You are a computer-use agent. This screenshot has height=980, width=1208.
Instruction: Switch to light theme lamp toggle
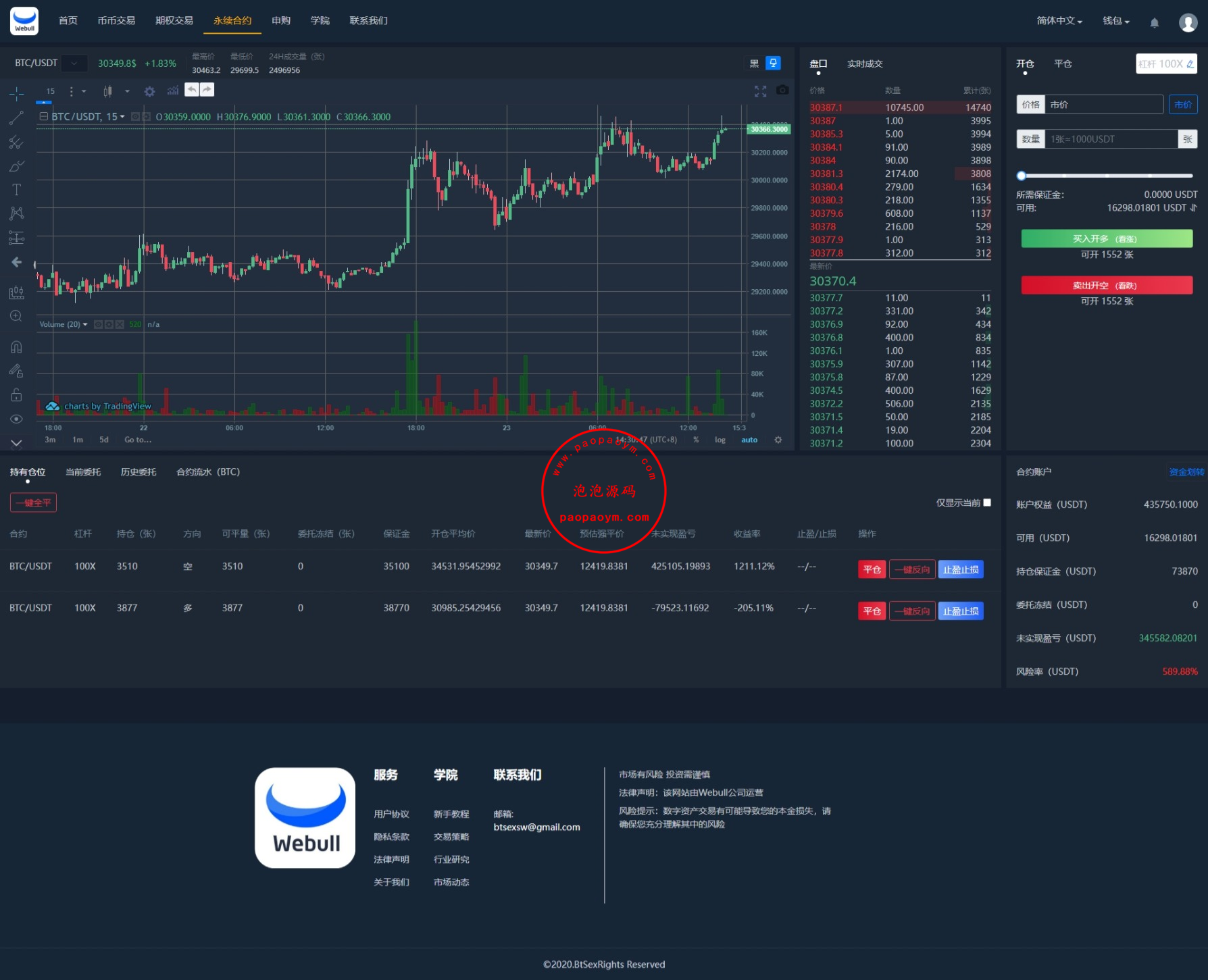tap(773, 63)
